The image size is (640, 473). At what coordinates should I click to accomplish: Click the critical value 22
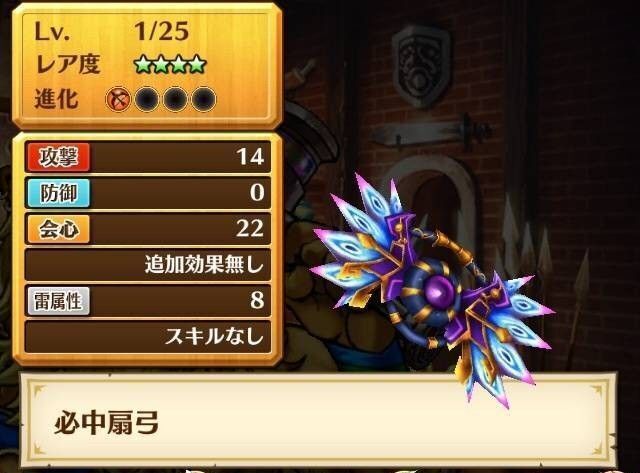click(250, 229)
